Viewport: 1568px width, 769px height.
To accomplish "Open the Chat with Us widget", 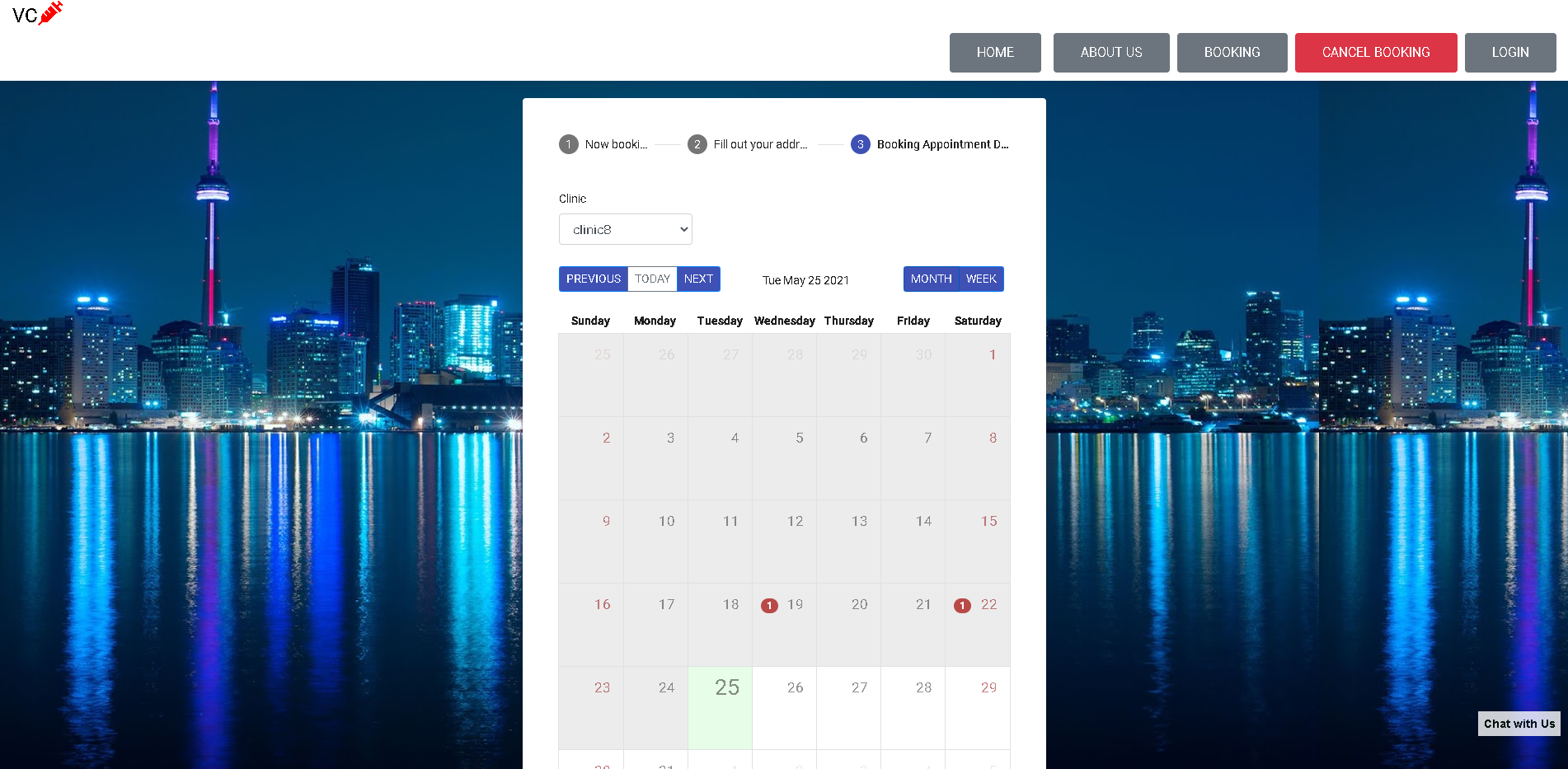I will point(1519,724).
